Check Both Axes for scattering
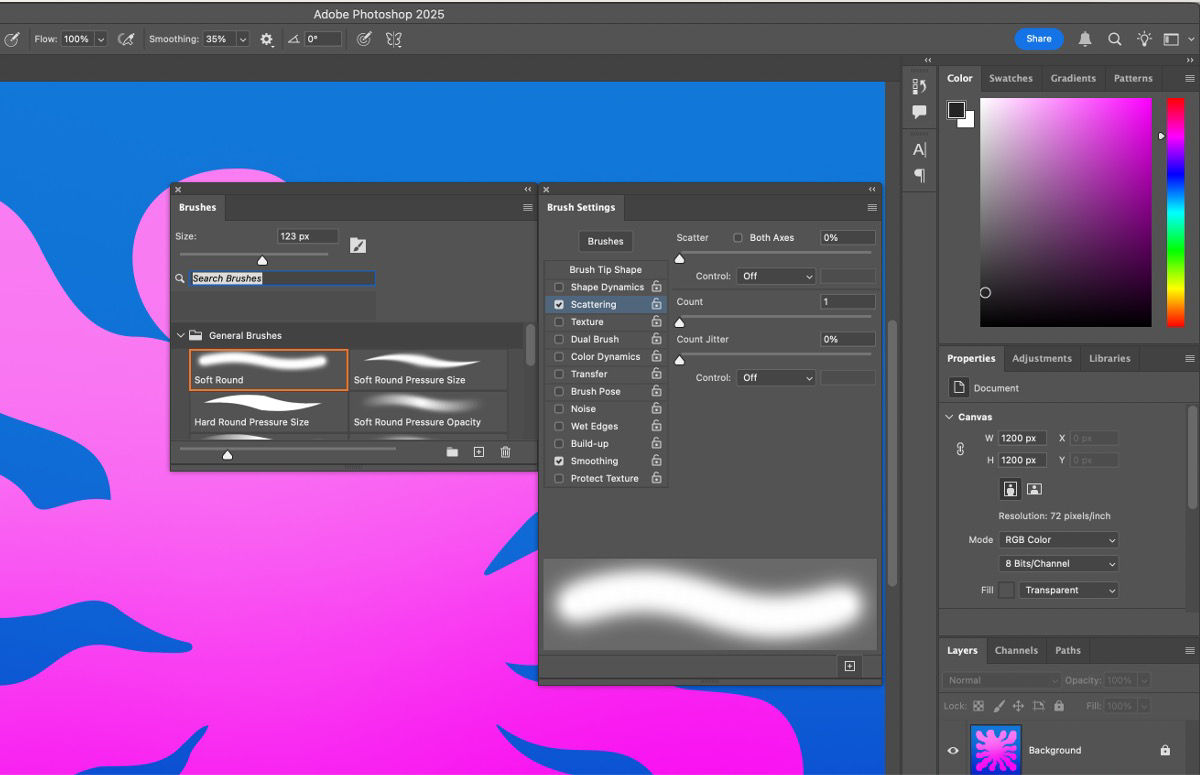Image resolution: width=1200 pixels, height=775 pixels. [738, 237]
